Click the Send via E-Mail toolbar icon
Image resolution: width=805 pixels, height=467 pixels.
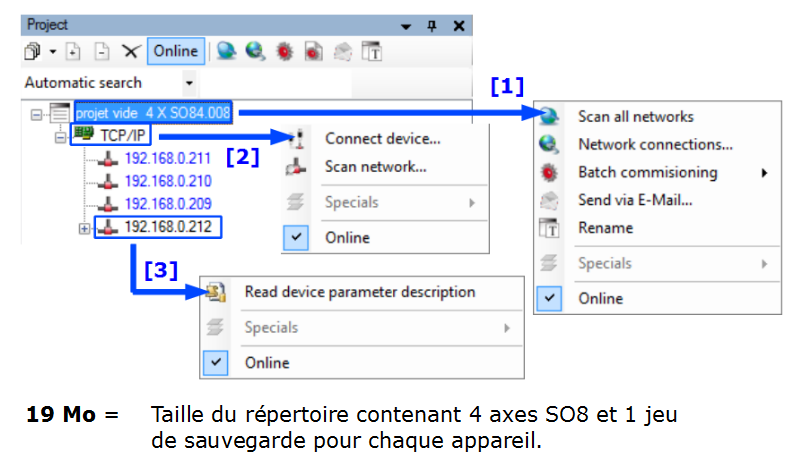point(341,50)
